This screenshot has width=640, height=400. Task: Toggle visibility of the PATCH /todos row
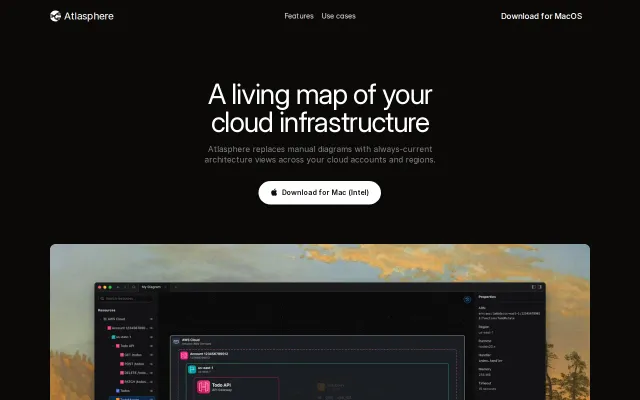[151, 382]
